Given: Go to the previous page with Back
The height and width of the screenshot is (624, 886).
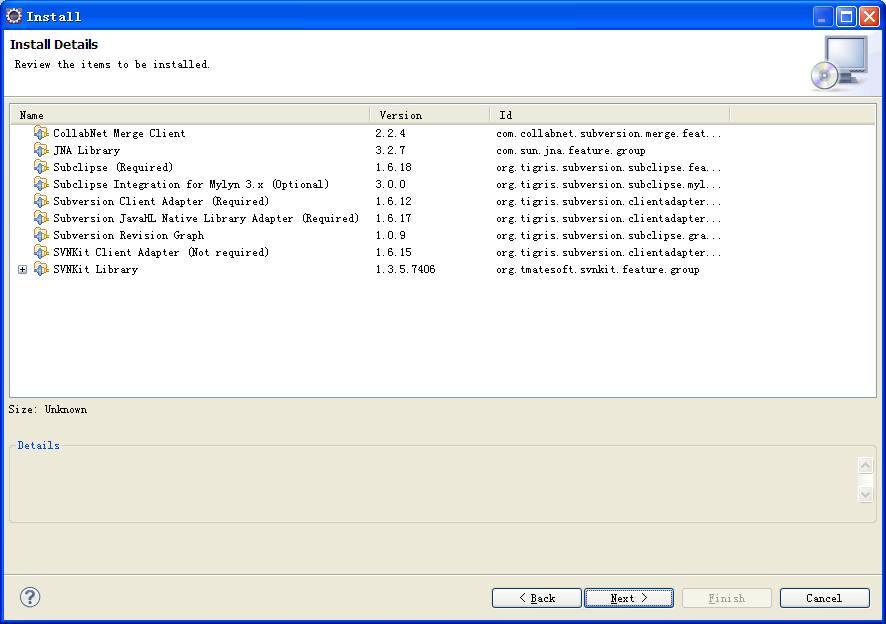Looking at the screenshot, I should [536, 598].
